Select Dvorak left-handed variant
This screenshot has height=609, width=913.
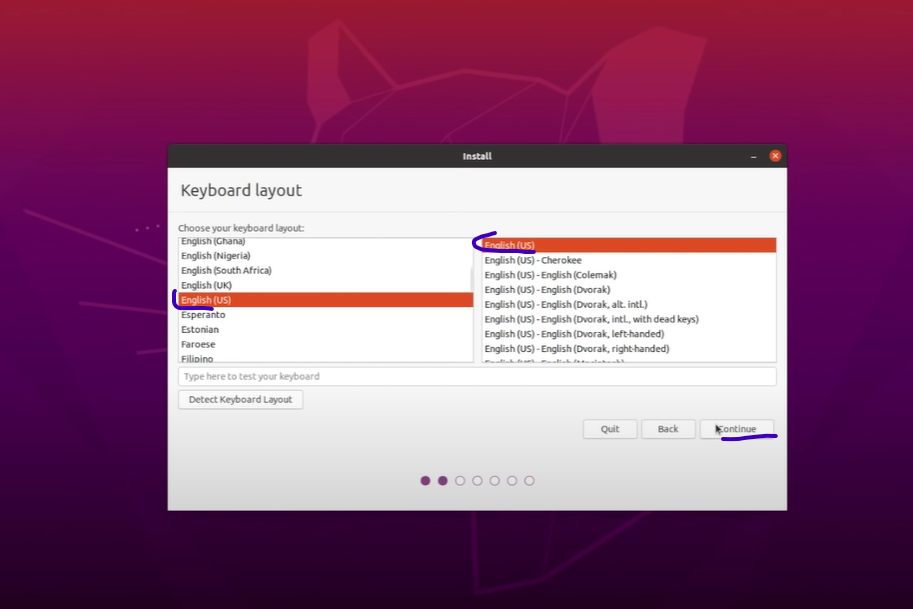coord(574,334)
